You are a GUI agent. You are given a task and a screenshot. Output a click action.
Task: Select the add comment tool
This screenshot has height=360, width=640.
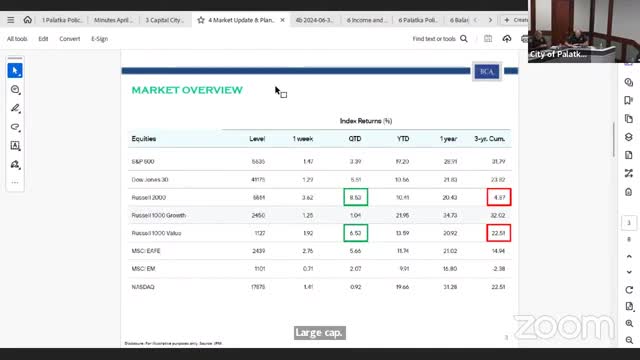coord(15,89)
